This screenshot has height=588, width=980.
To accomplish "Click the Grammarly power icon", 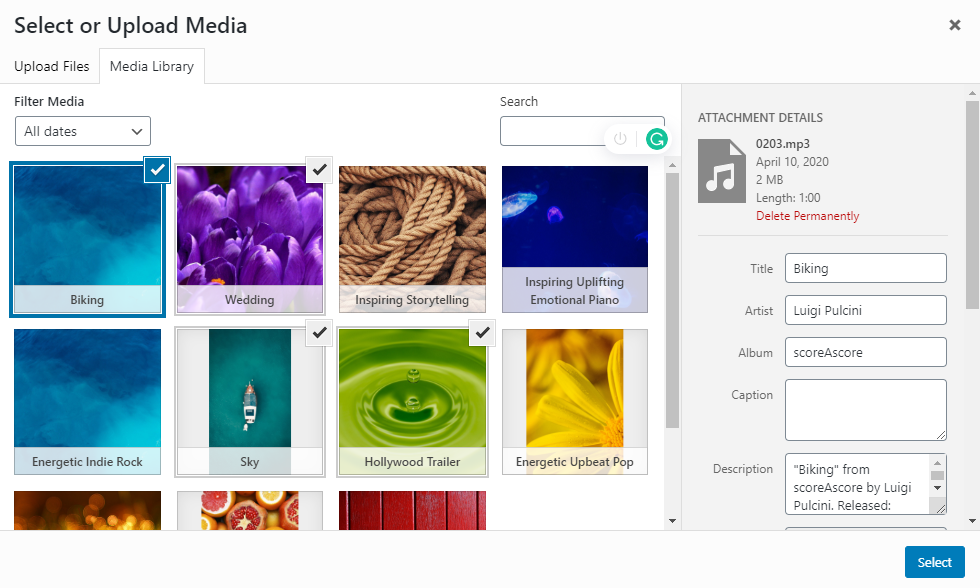I will click(620, 139).
